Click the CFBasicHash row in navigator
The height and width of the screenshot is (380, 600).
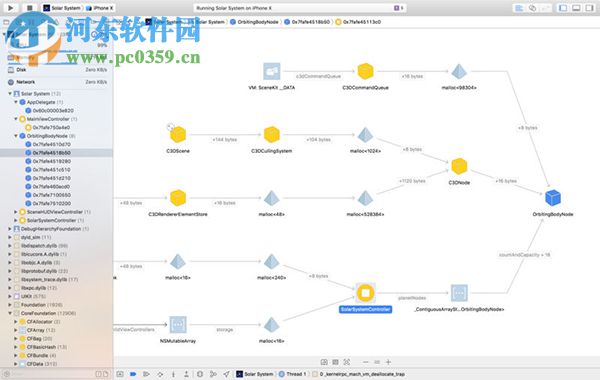coord(57,347)
